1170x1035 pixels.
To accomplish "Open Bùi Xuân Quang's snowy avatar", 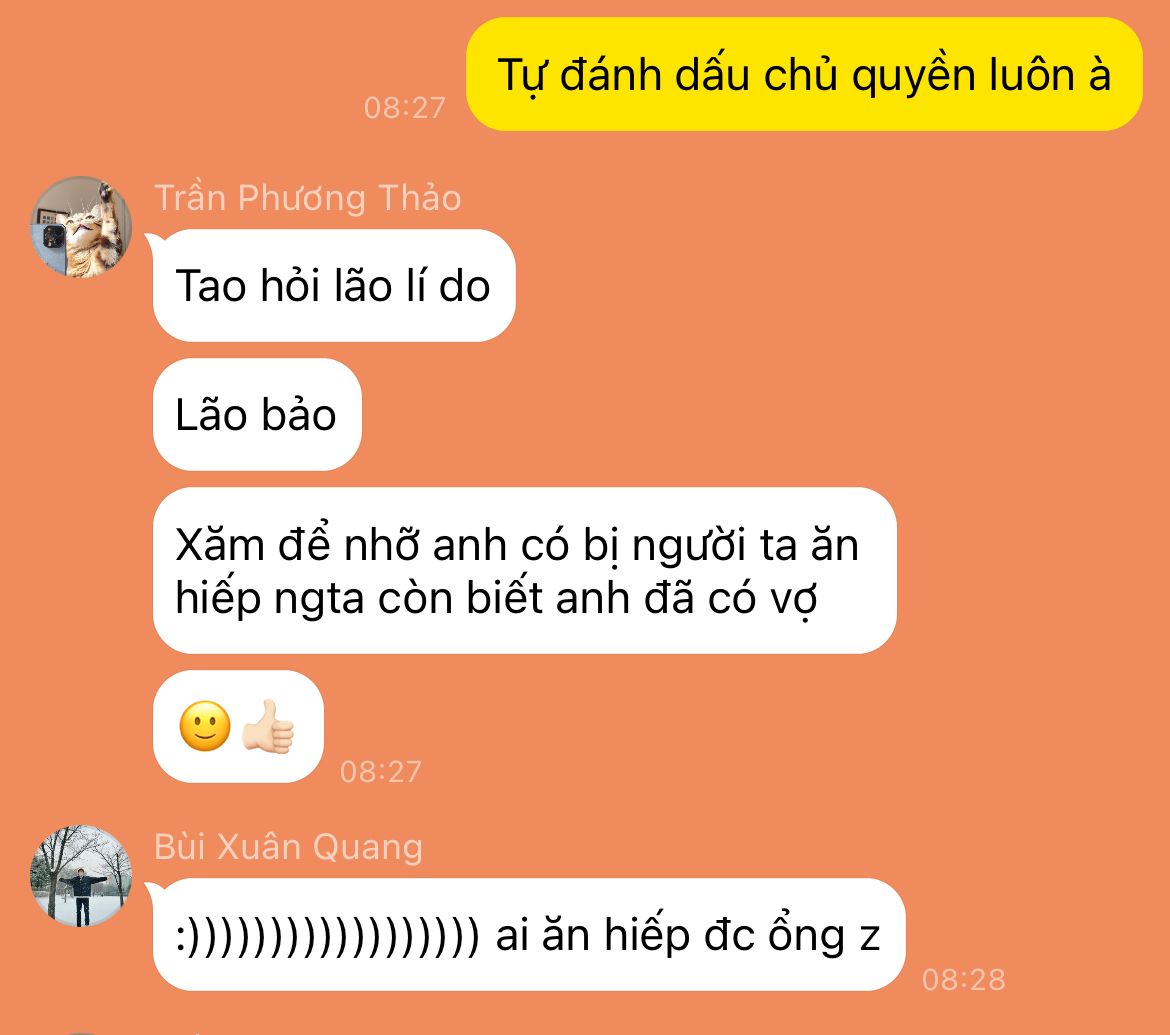I will [81, 876].
